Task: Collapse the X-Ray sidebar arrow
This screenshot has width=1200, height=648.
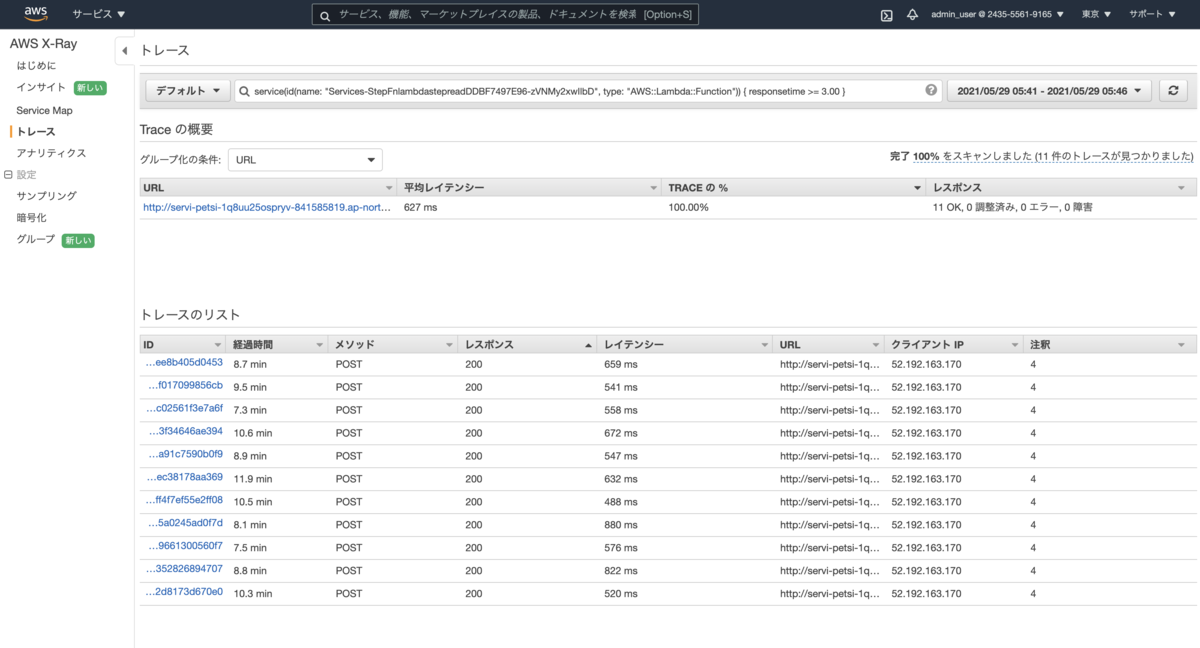Action: 124,51
